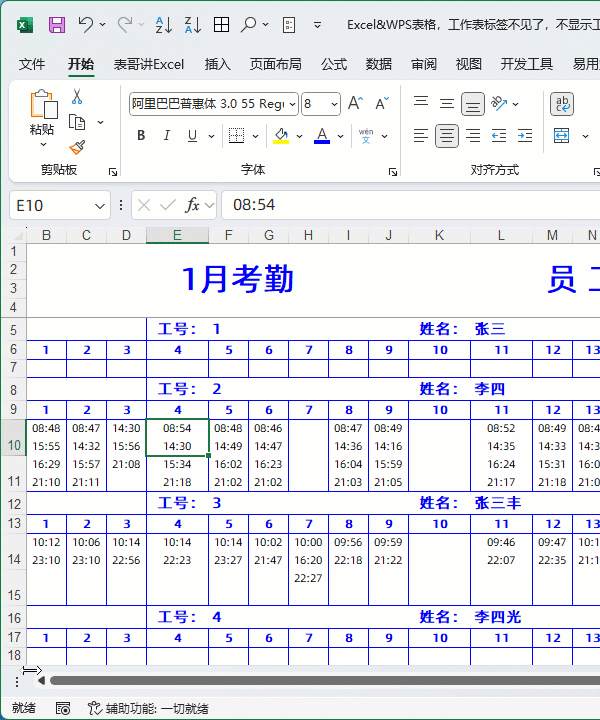The image size is (600, 720).
Task: Click the Undo arrow icon
Action: tap(86, 25)
